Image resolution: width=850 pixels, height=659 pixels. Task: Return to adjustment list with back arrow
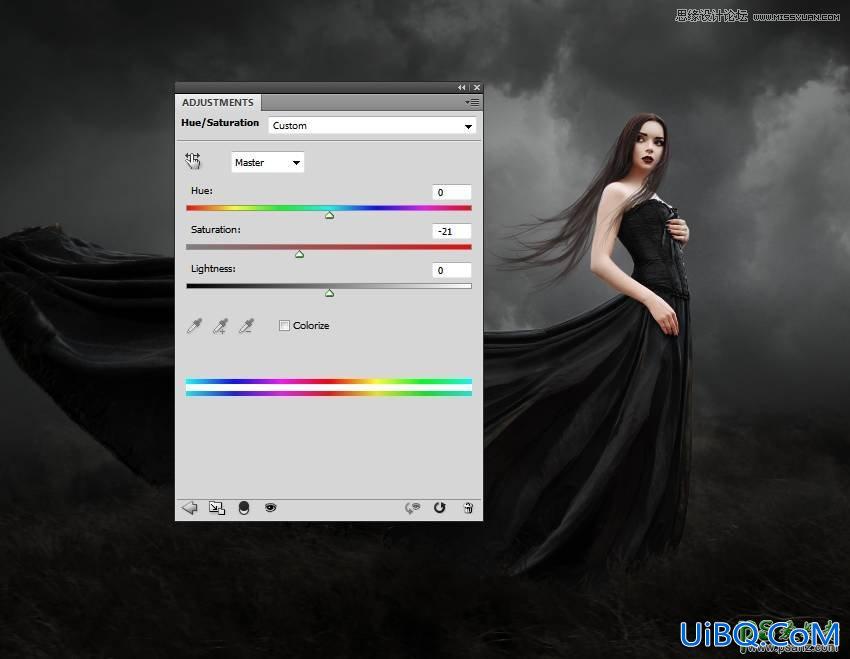coord(190,508)
